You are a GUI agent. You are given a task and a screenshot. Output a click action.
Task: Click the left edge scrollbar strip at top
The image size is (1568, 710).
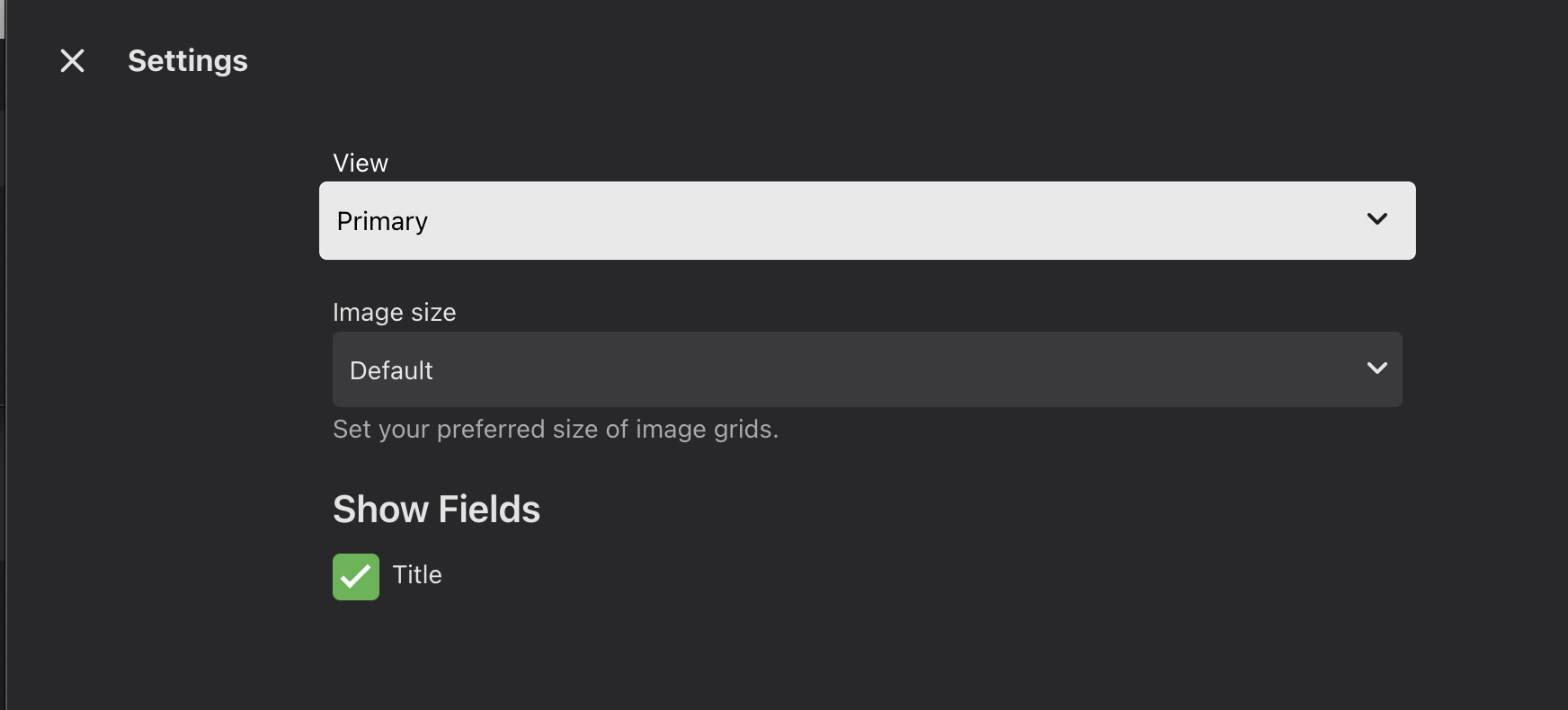(x=3, y=20)
